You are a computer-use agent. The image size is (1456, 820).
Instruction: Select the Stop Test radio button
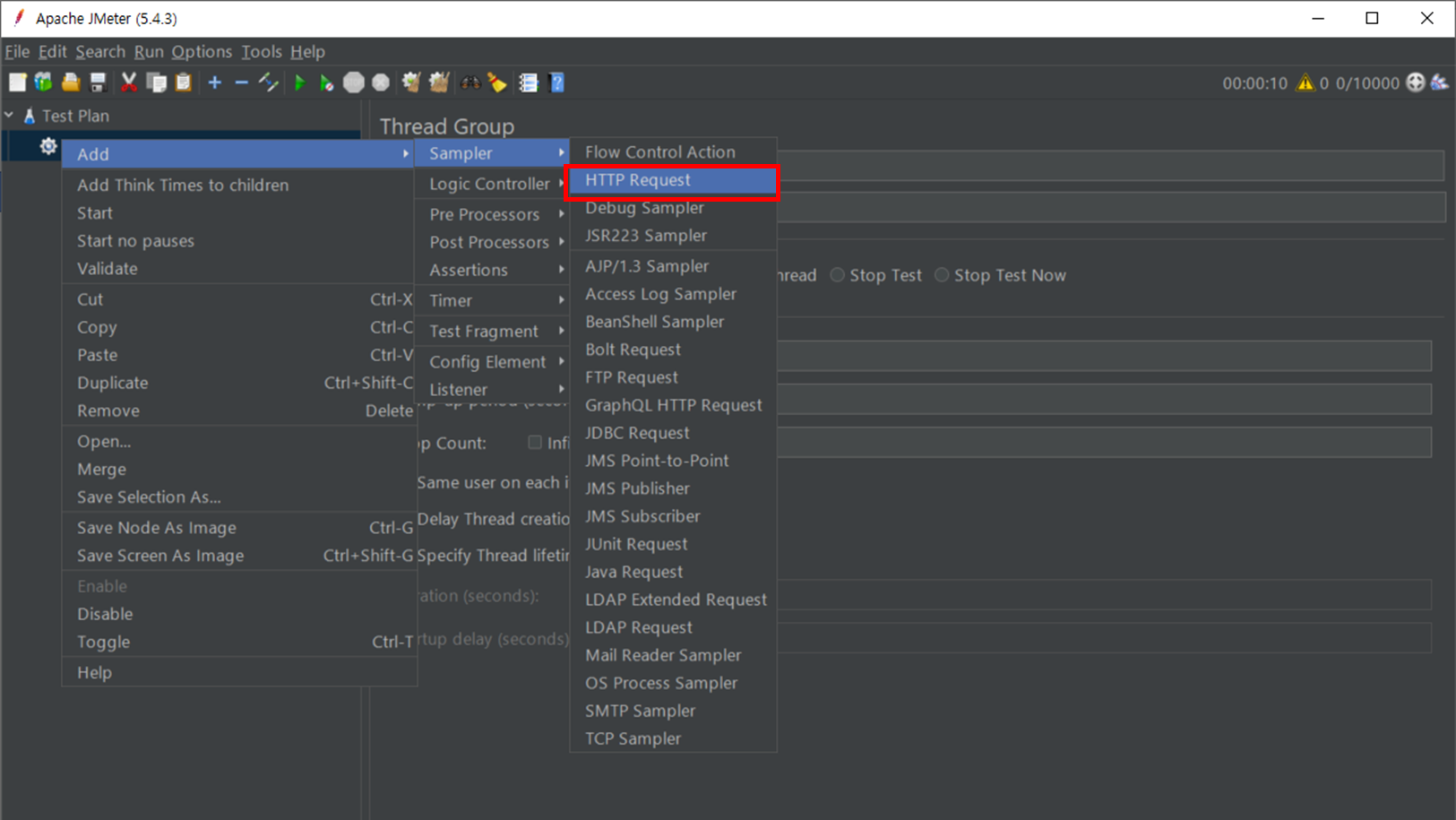[837, 275]
